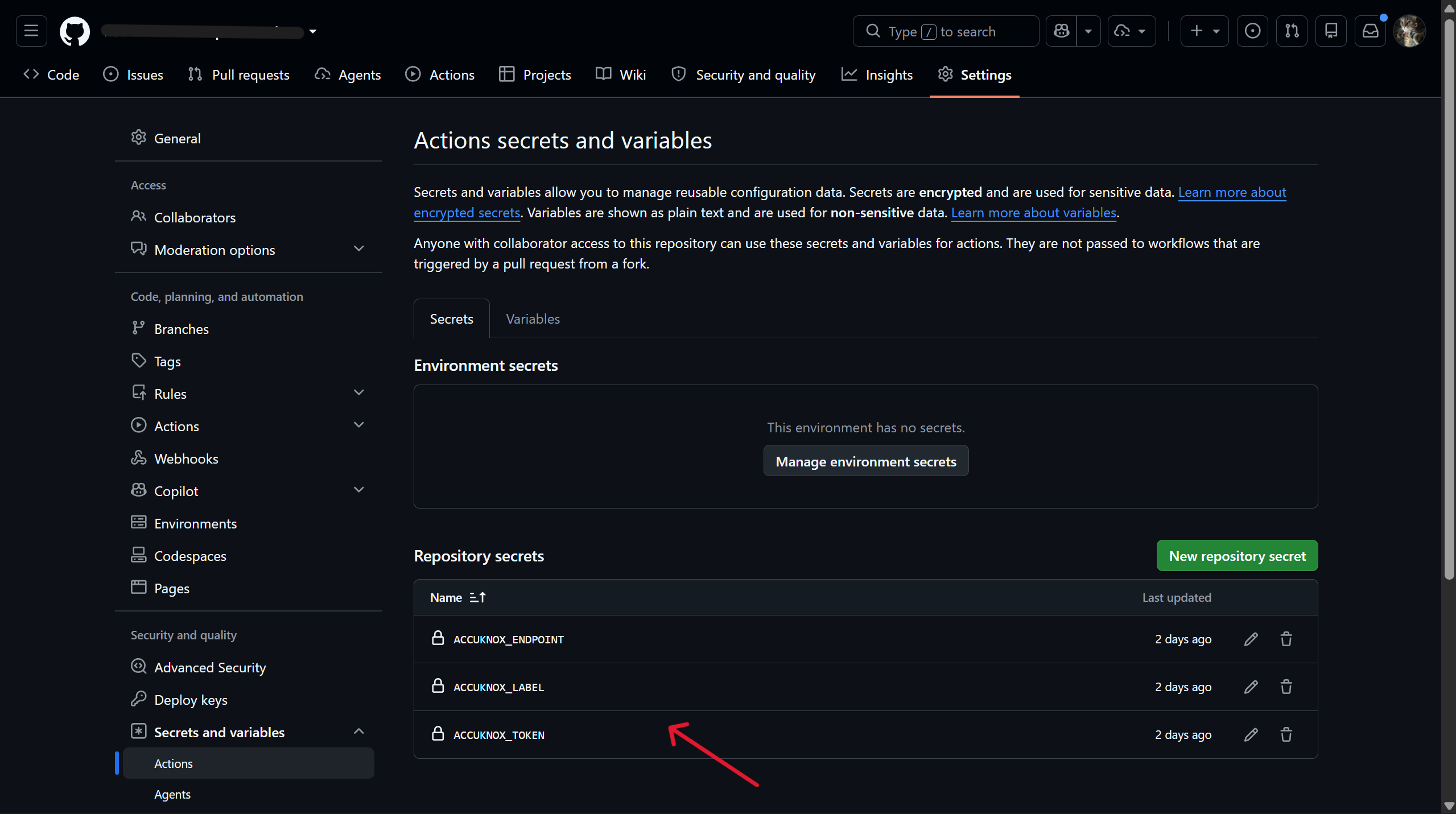Focus the Type / to search field
This screenshot has height=814, width=1456.
click(946, 31)
